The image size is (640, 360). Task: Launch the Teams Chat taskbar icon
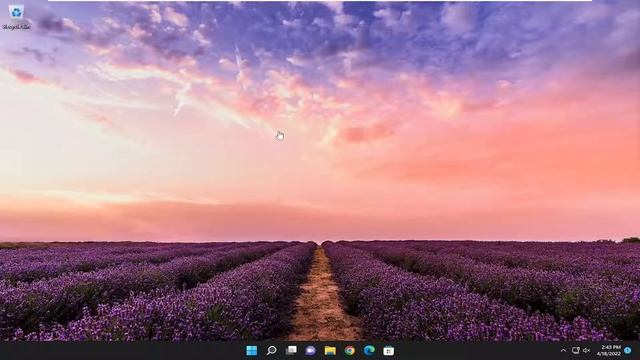pyautogui.click(x=311, y=351)
